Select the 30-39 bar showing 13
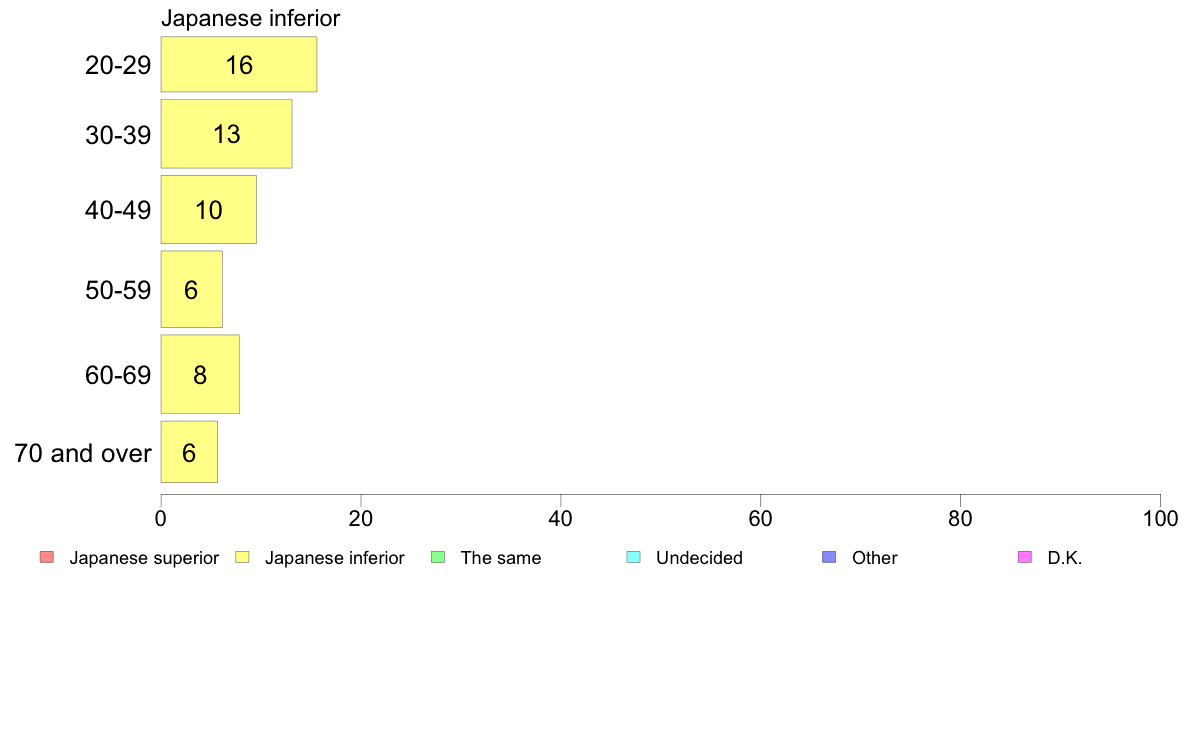The height and width of the screenshot is (736, 1188). [x=226, y=134]
